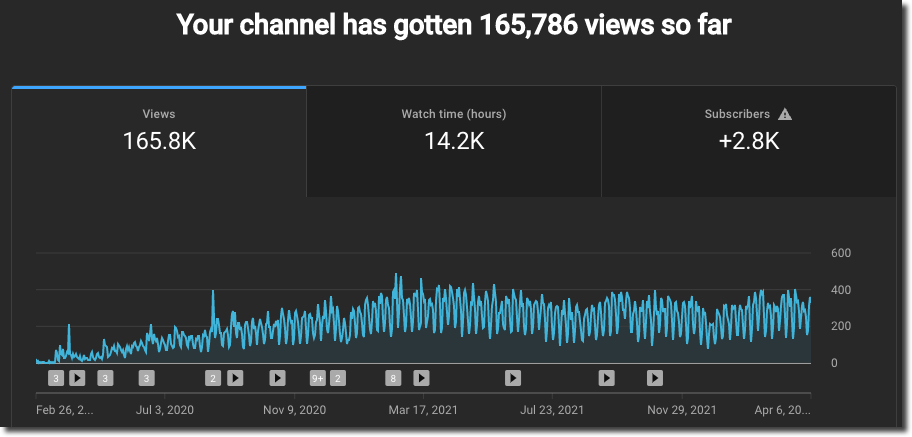Switch to the Watch time (hours) tab
This screenshot has width=912, height=437.
click(453, 130)
